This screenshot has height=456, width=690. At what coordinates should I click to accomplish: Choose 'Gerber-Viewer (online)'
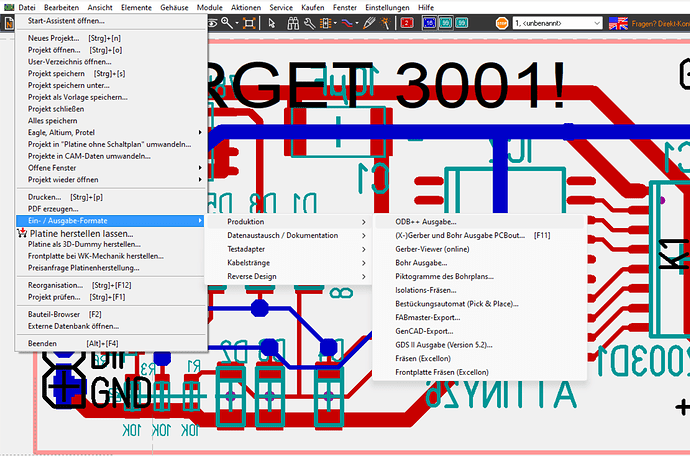point(480,249)
